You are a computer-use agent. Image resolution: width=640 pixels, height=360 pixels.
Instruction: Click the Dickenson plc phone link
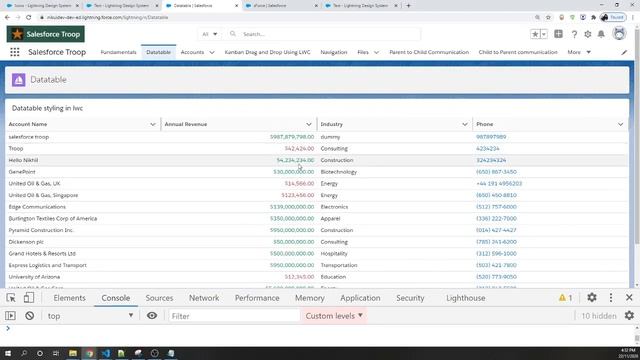pyautogui.click(x=496, y=242)
